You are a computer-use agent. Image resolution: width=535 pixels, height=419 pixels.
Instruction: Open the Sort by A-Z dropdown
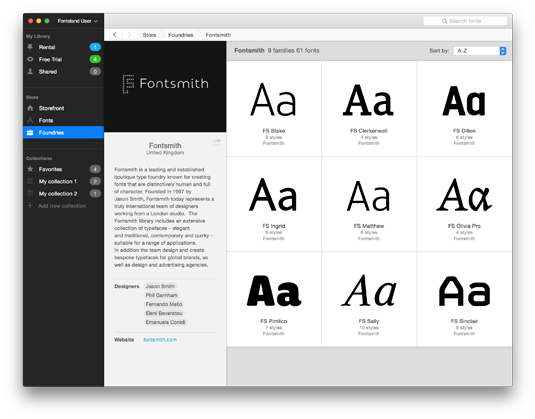click(480, 51)
